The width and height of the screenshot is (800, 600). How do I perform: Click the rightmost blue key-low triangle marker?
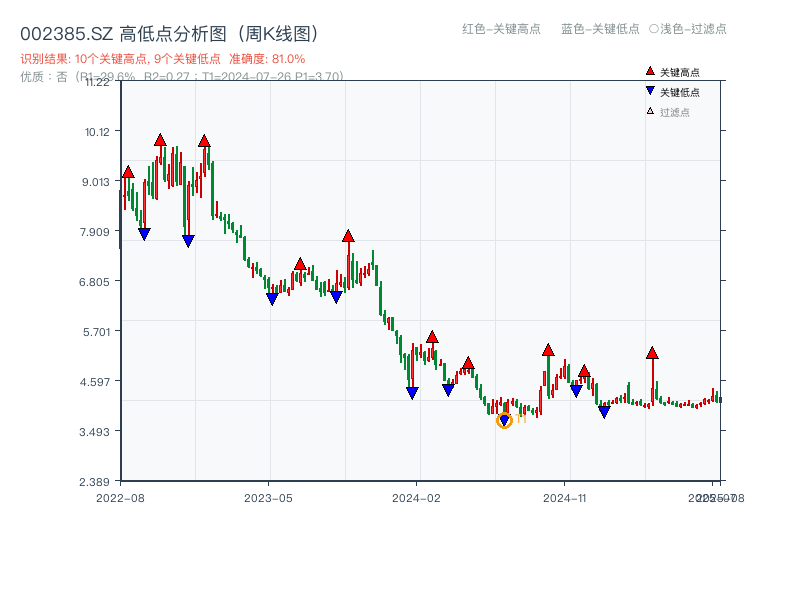[604, 411]
